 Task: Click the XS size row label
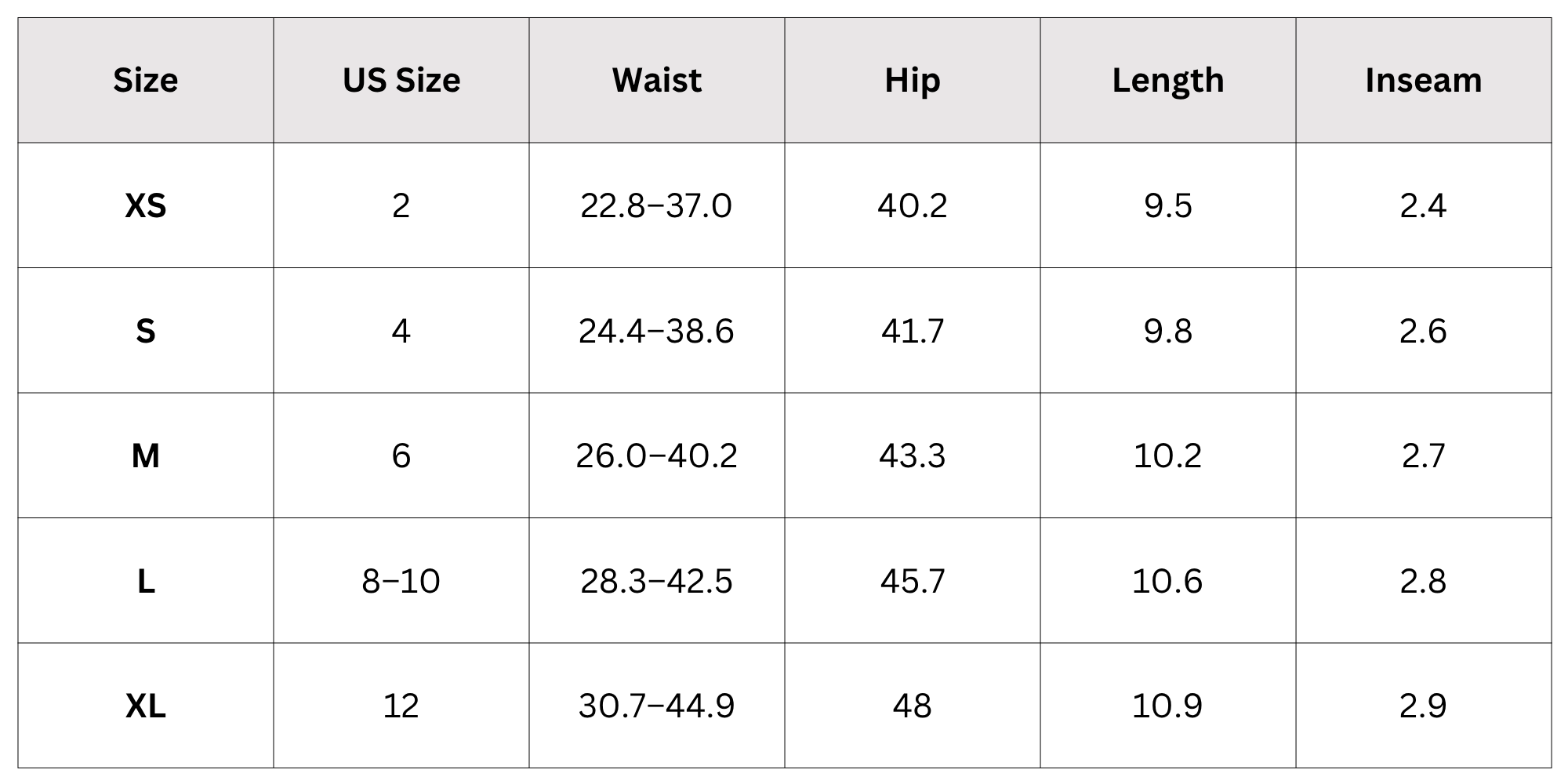pyautogui.click(x=146, y=205)
